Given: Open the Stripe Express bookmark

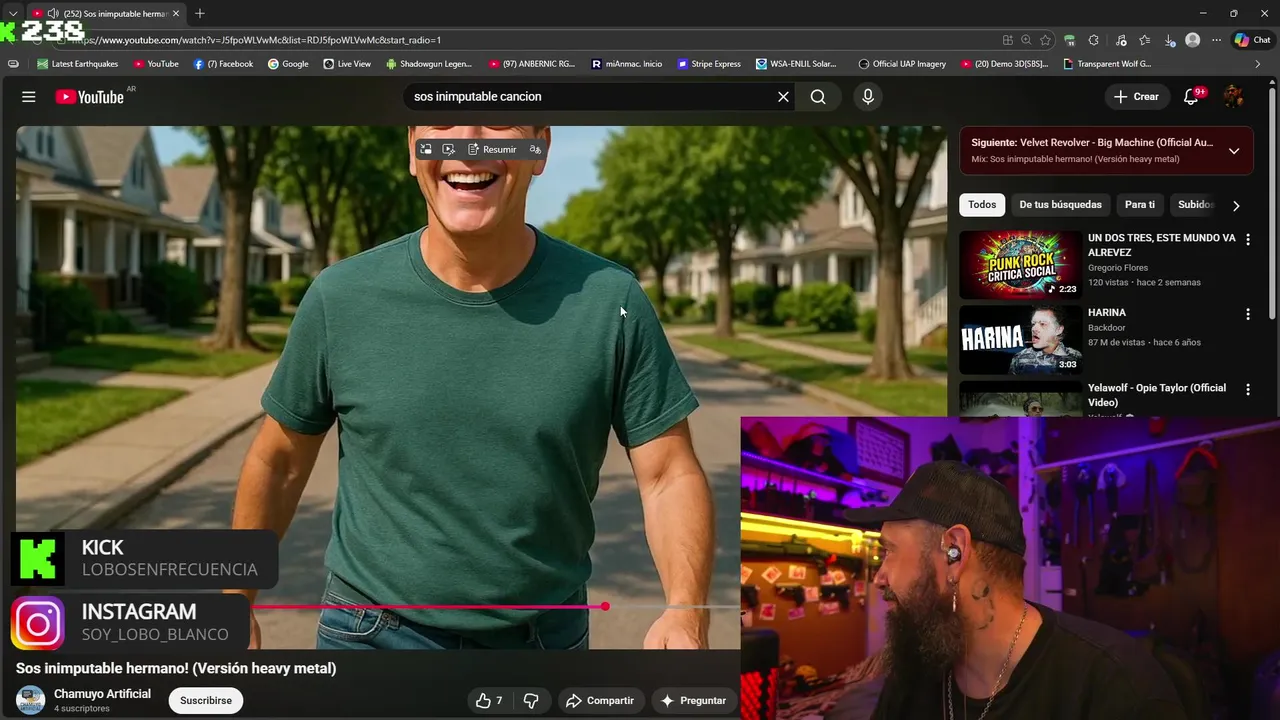Looking at the screenshot, I should pos(709,64).
